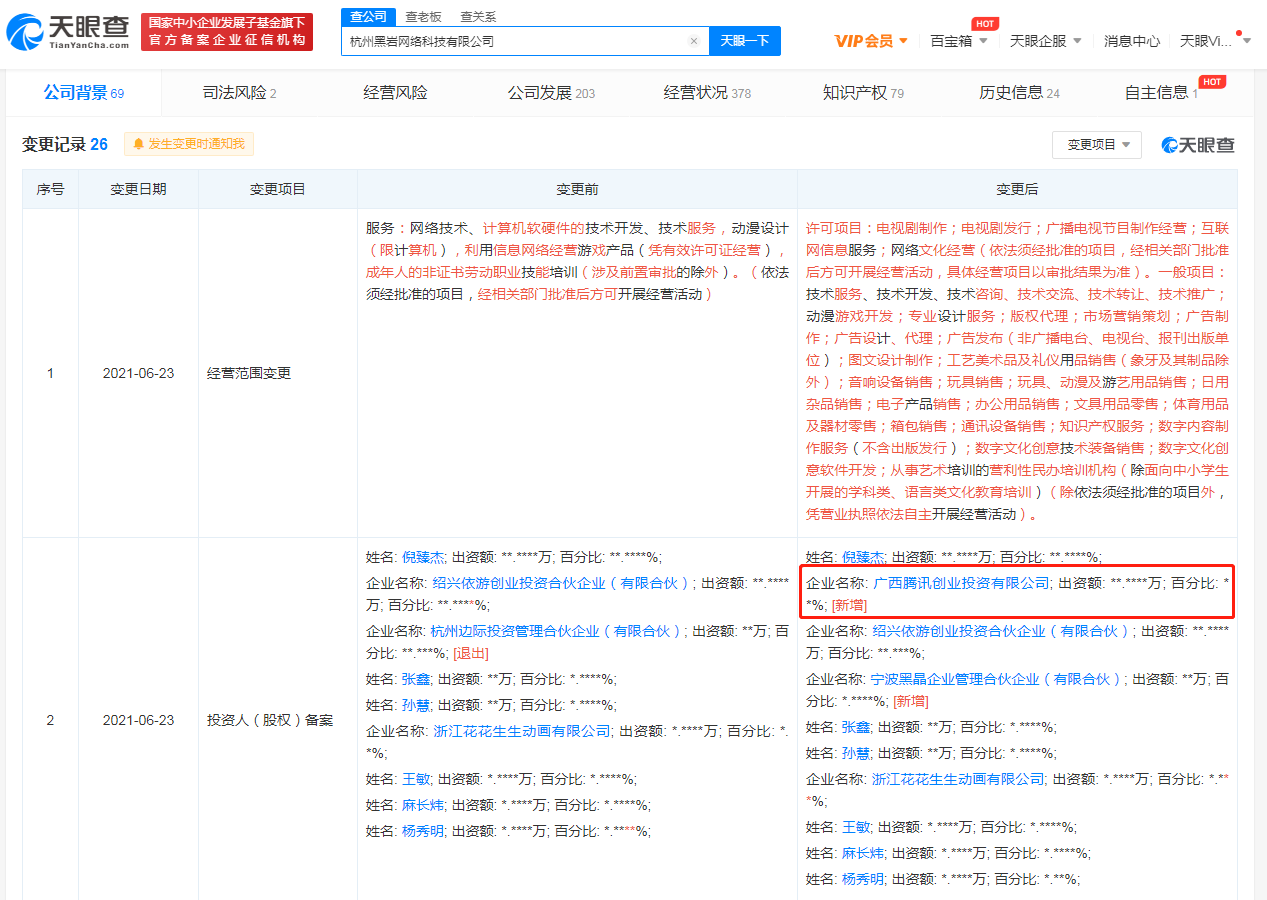Open the 历史信息 tab
1267x900 pixels.
coord(1019,93)
